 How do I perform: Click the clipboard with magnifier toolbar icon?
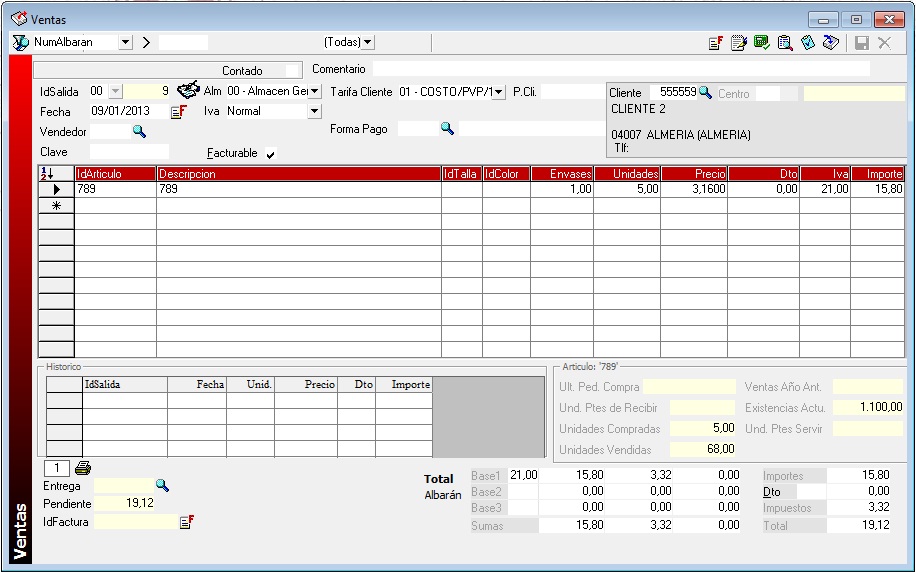point(785,43)
